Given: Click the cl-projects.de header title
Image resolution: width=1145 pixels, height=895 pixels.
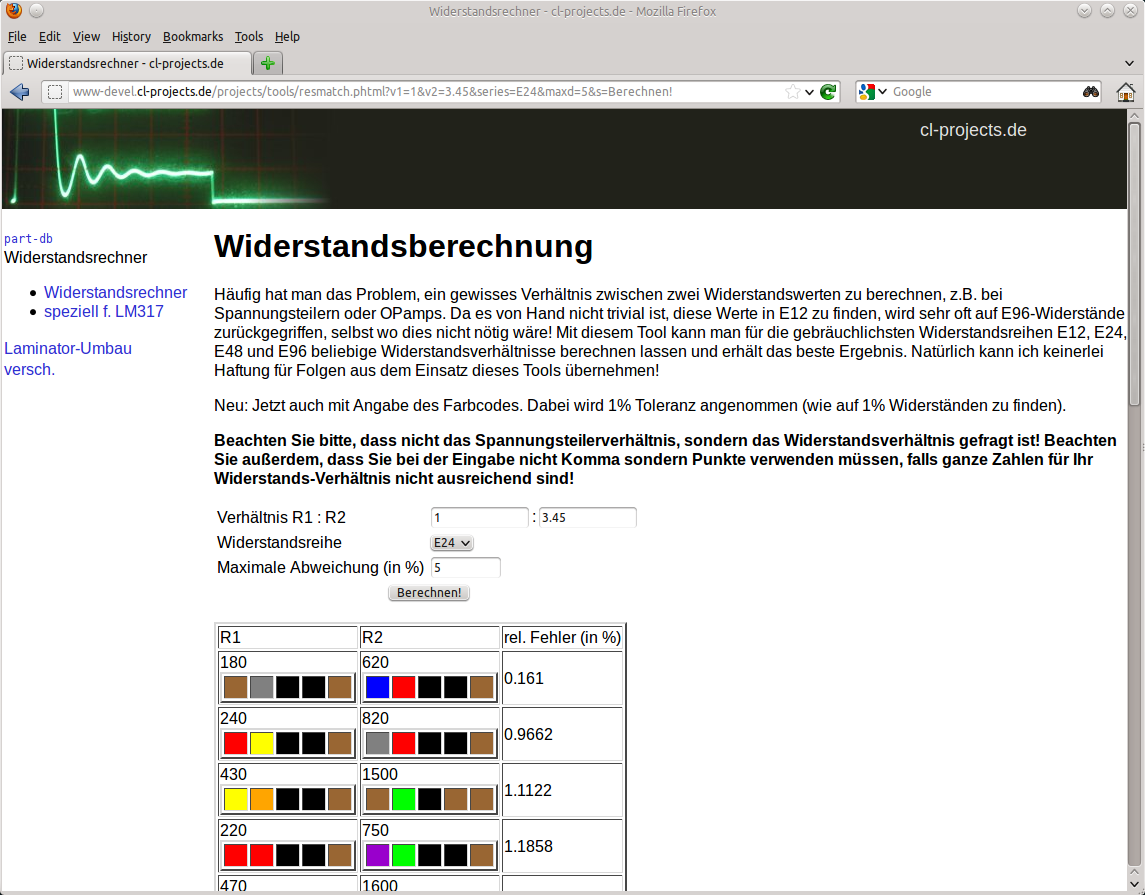Looking at the screenshot, I should [973, 130].
